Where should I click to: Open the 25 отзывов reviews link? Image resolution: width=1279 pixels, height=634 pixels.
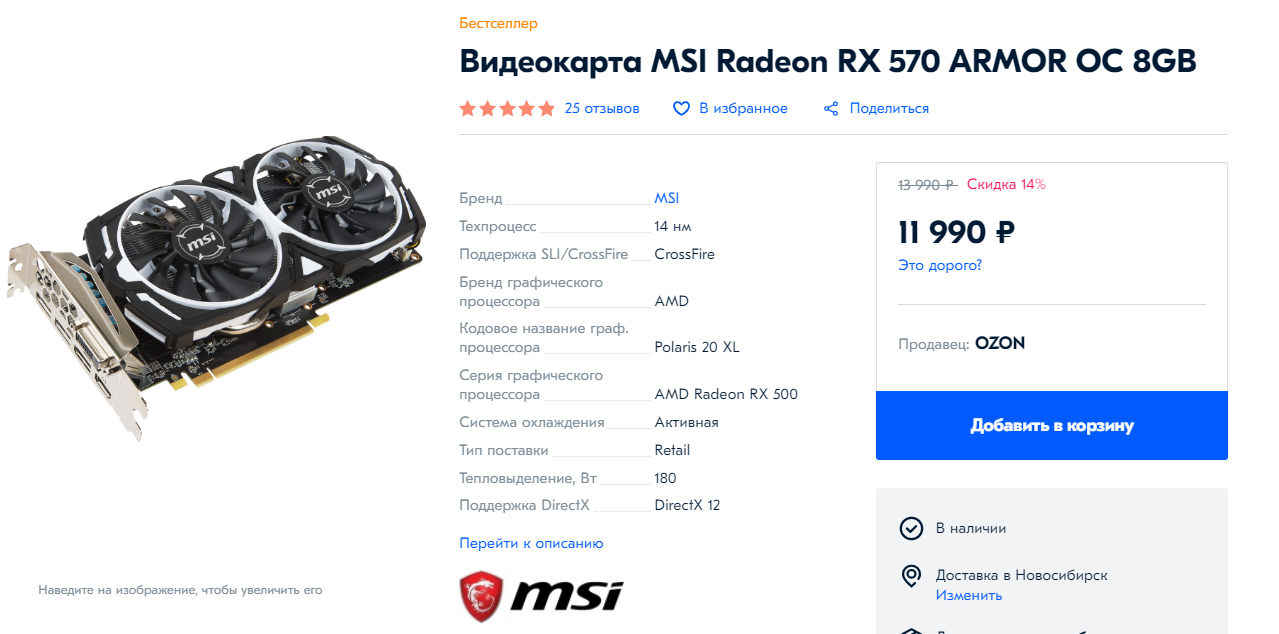[602, 108]
